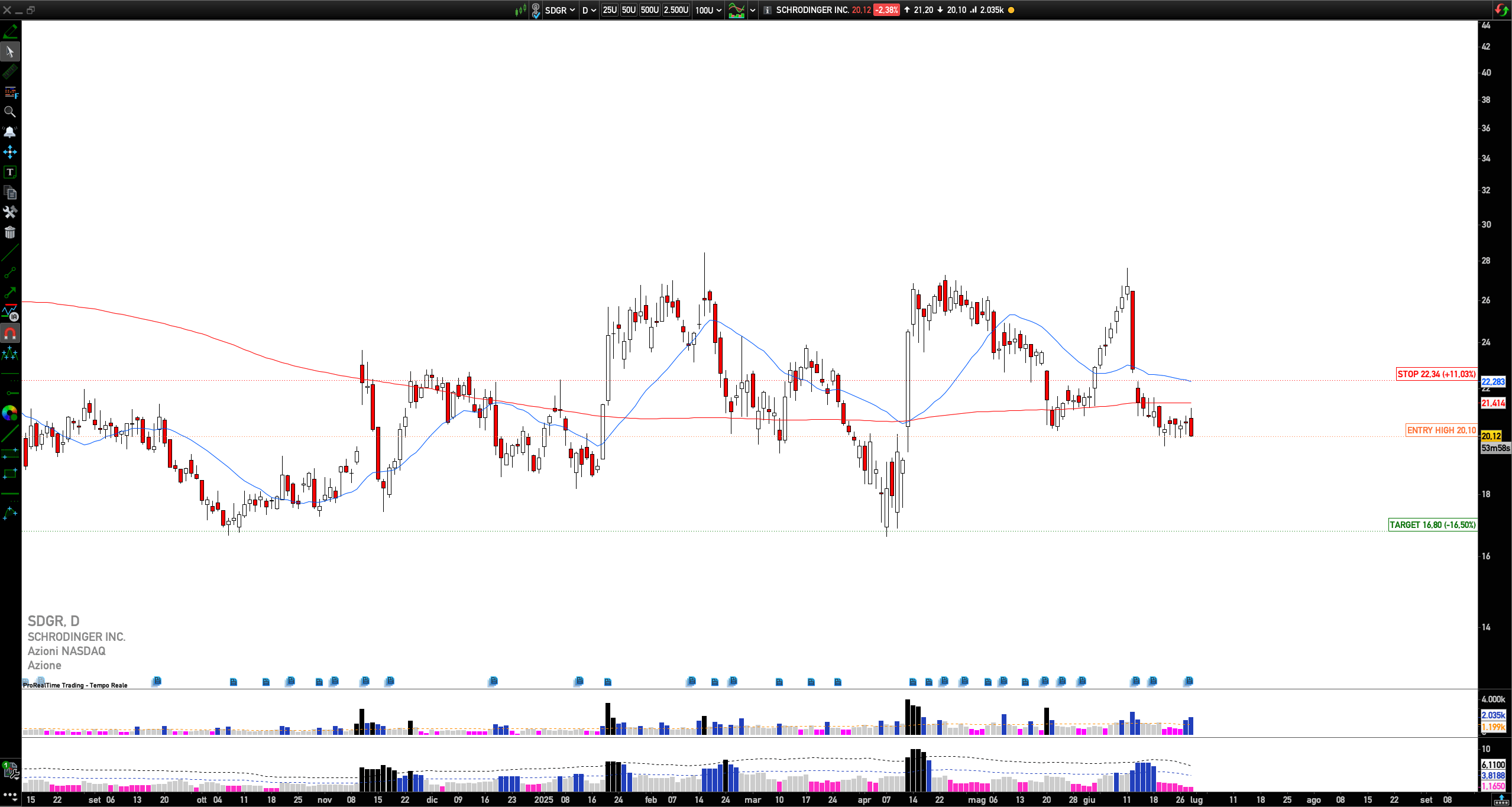Toggle the chart link chain icon
The height and width of the screenshot is (807, 1512).
click(x=536, y=10)
